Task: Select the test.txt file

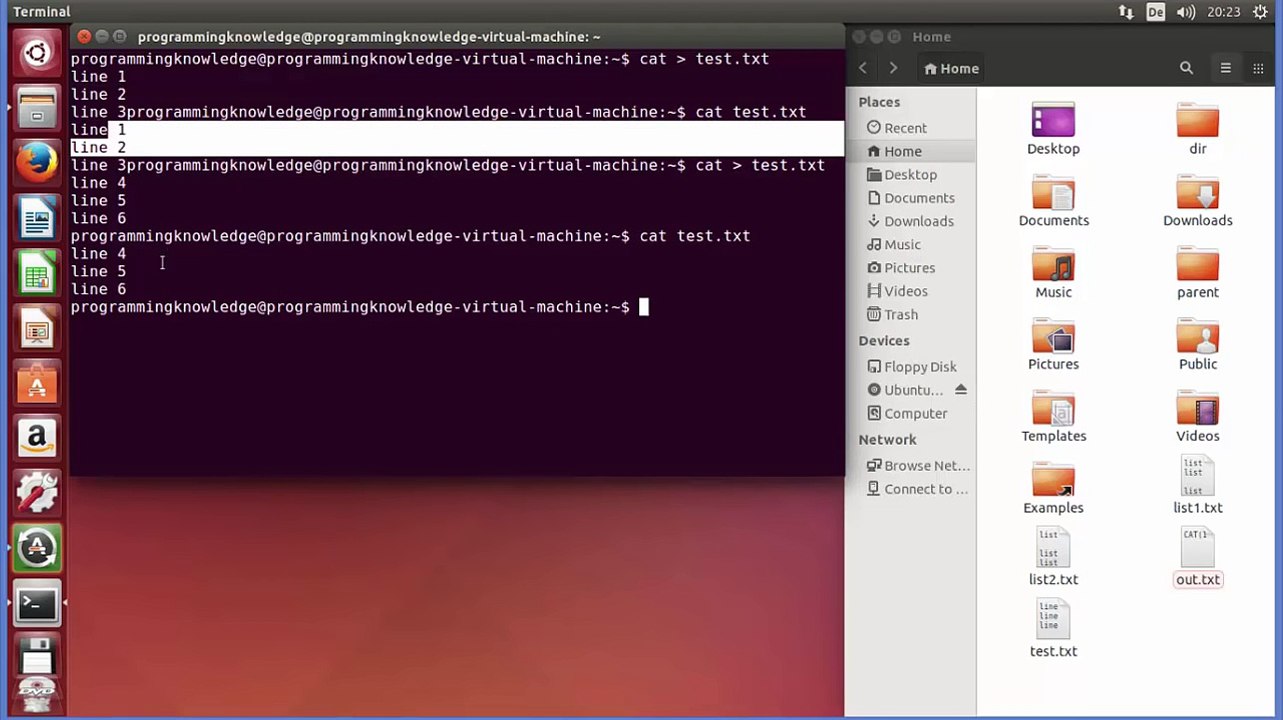Action: click(x=1053, y=630)
